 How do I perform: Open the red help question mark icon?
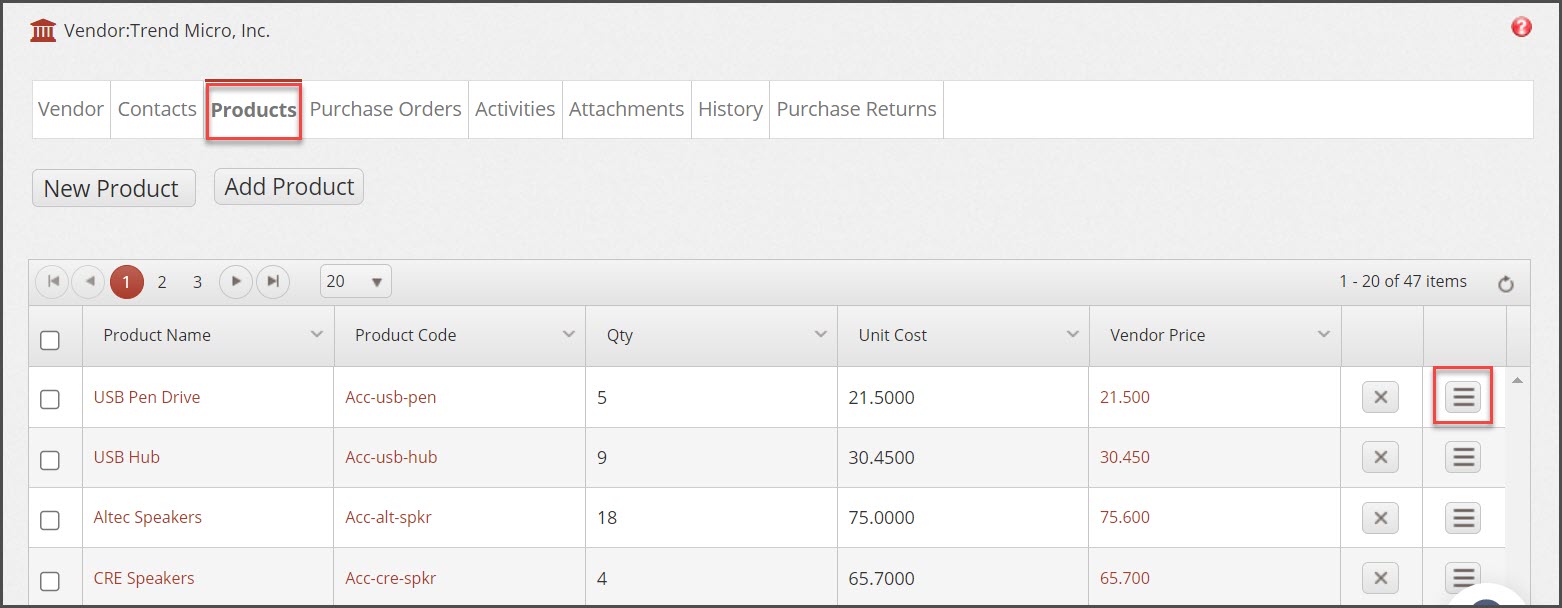1521,28
